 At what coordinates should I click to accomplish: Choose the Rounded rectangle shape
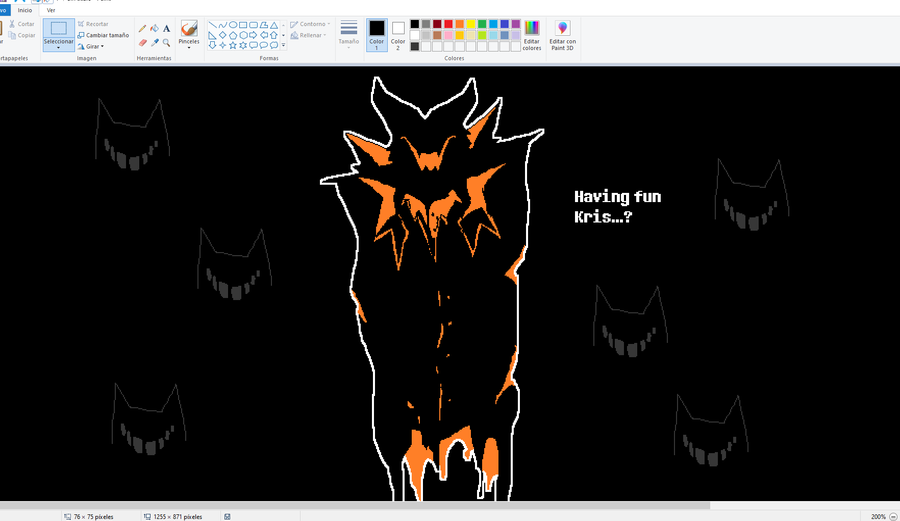coord(253,25)
